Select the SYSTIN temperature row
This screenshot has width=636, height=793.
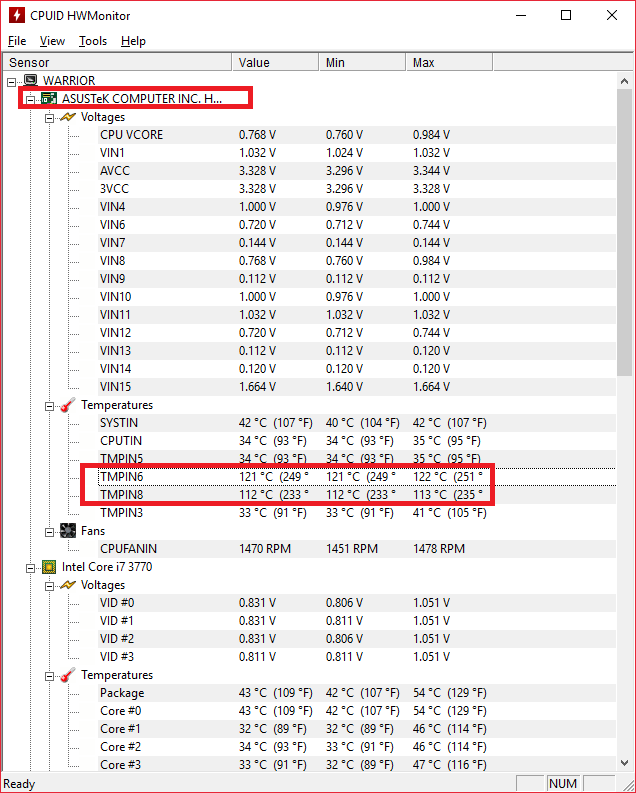pyautogui.click(x=357, y=423)
